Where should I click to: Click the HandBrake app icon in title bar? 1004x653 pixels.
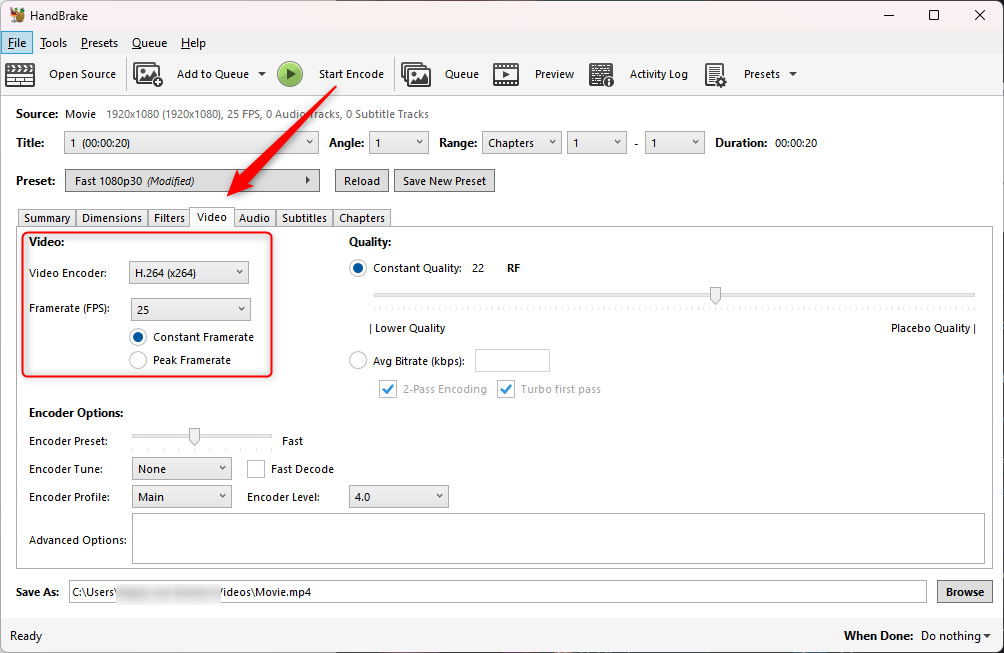(x=17, y=15)
